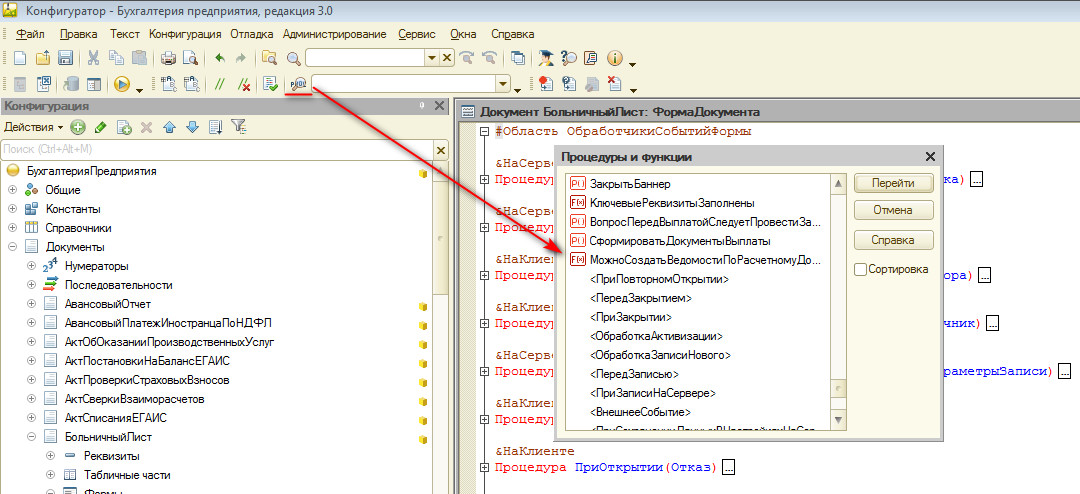Expand the Табличные части node
Image resolution: width=1080 pixels, height=494 pixels.
point(50,474)
